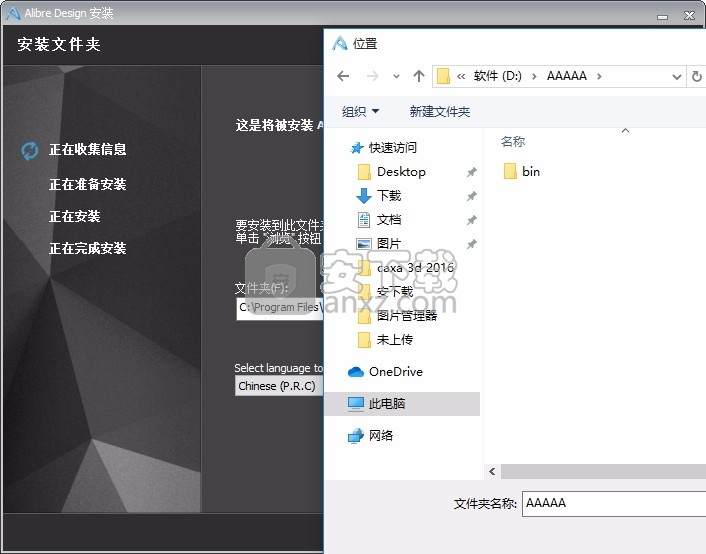Open caxa 3d 2016 folder
Image resolution: width=706 pixels, height=554 pixels.
coord(415,268)
